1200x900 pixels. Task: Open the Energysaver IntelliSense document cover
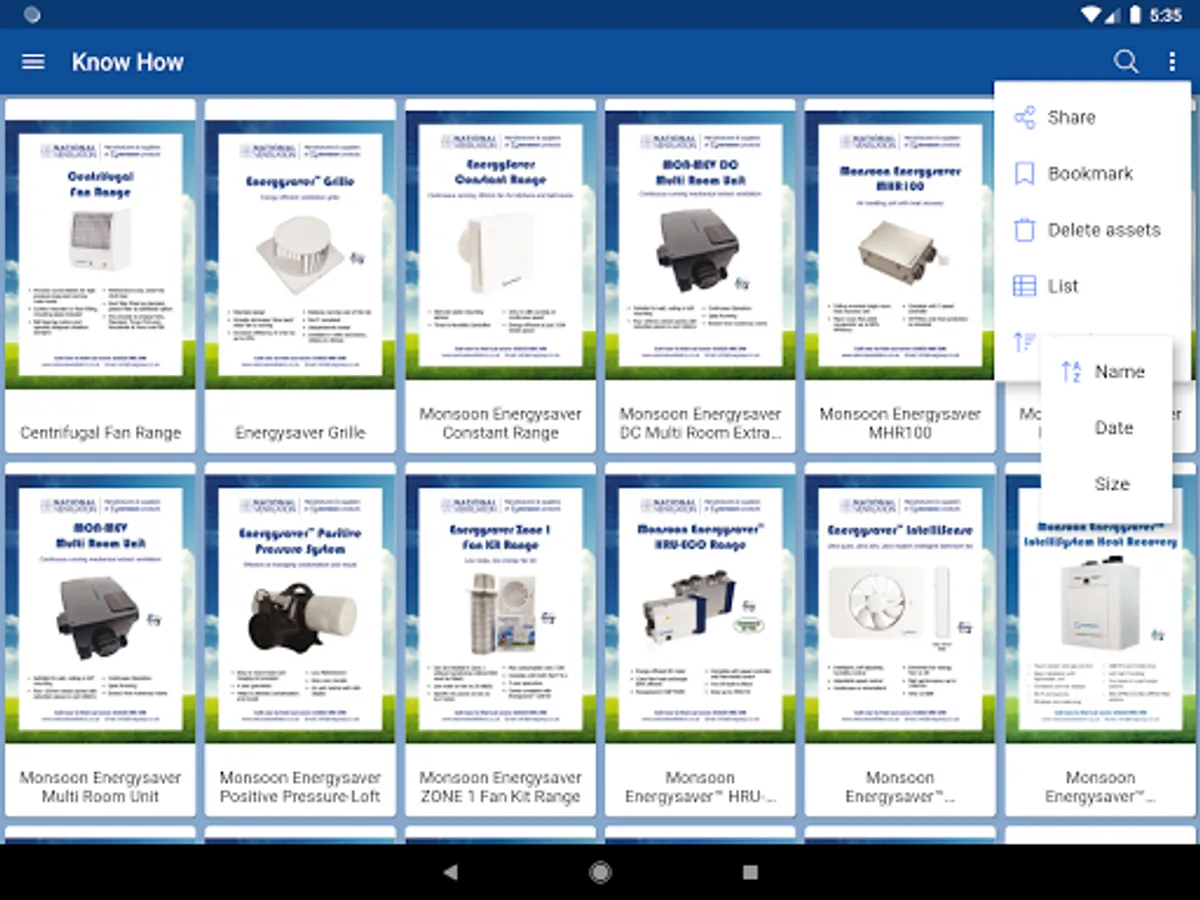[x=900, y=609]
